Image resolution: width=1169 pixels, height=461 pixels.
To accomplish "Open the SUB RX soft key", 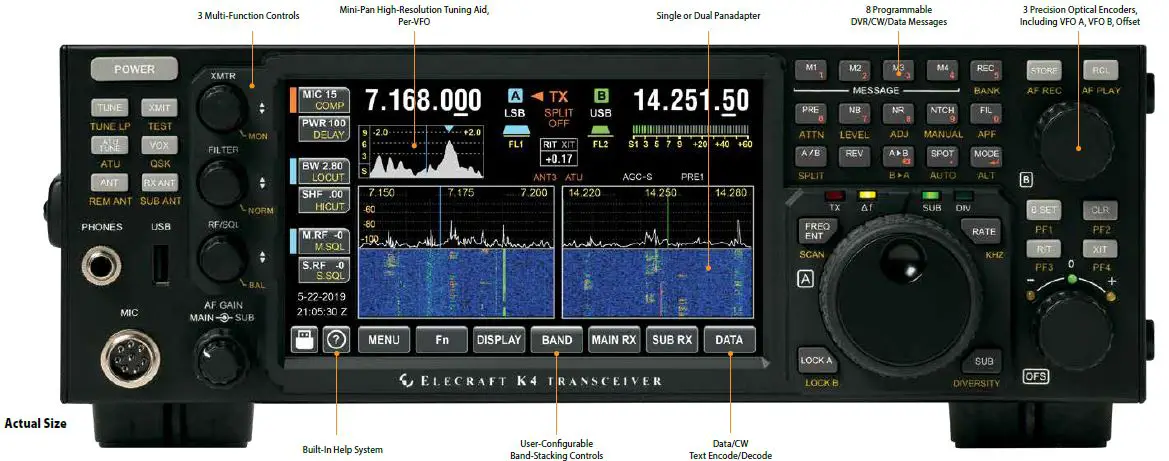I will point(672,339).
